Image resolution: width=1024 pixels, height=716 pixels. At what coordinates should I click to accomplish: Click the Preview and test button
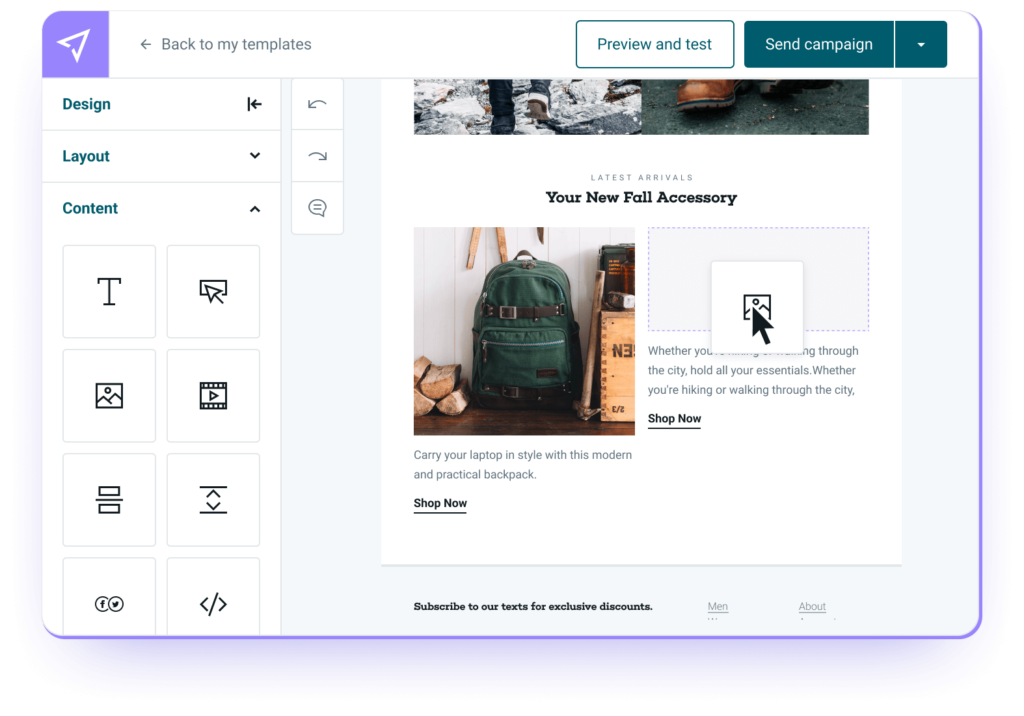[x=654, y=45]
